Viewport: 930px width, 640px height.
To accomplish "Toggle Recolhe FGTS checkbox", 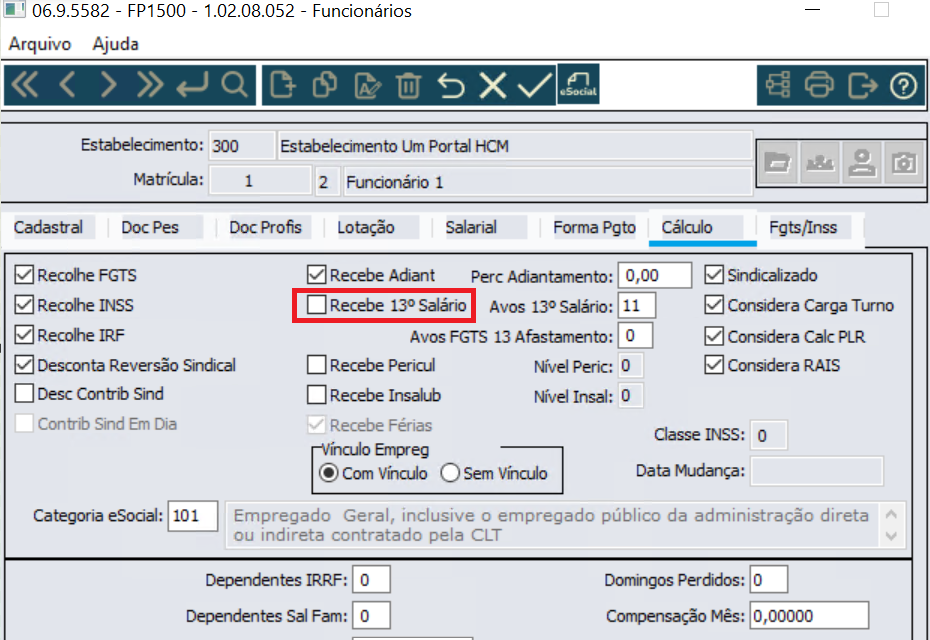I will coord(24,275).
